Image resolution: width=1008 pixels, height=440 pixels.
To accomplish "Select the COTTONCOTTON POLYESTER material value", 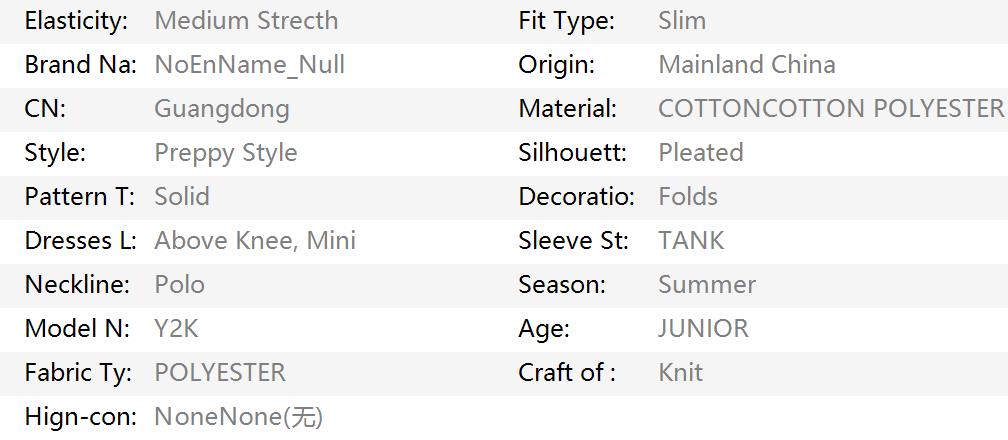I will pos(831,109).
